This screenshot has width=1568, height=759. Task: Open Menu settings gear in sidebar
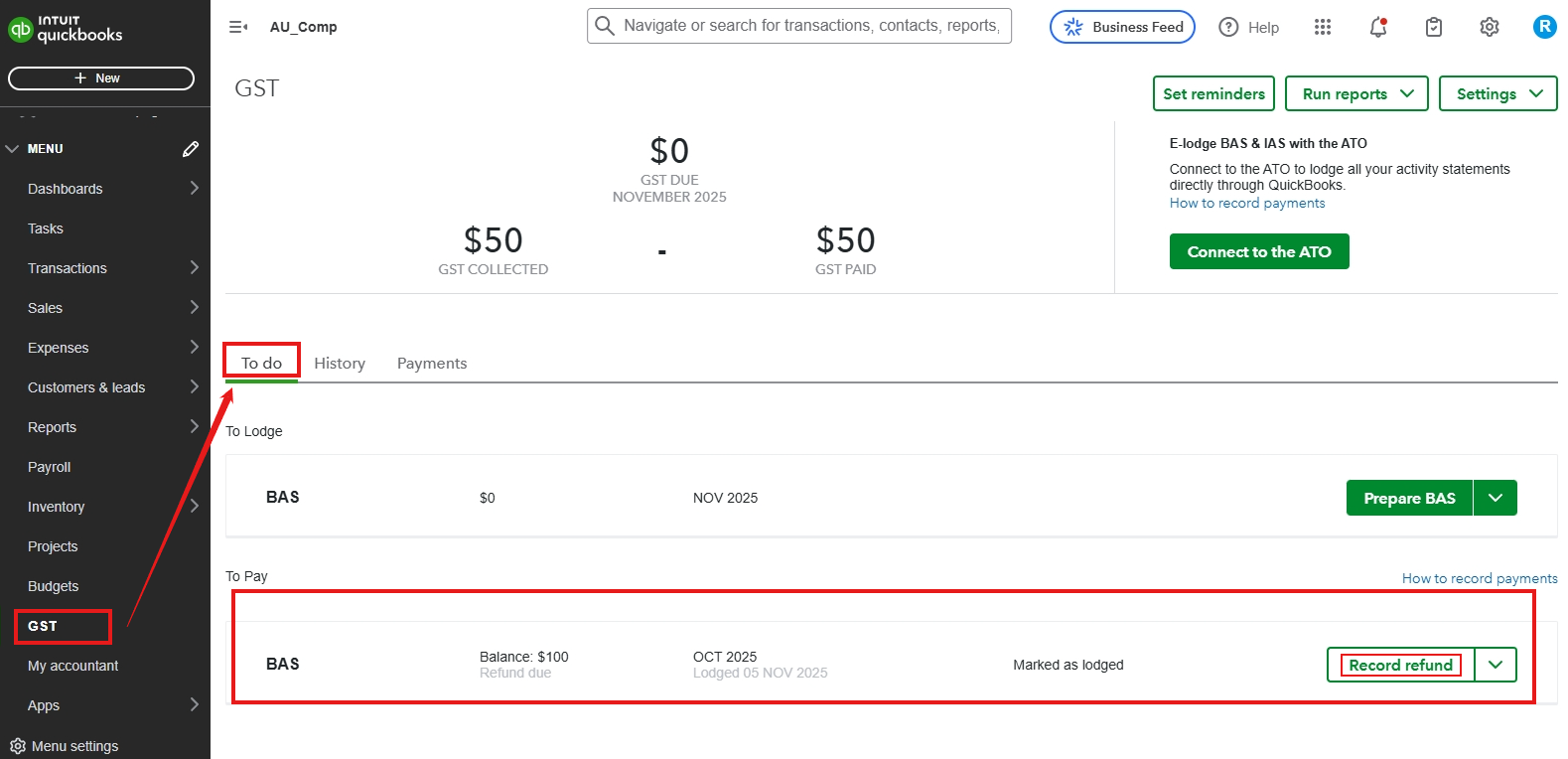[x=18, y=746]
